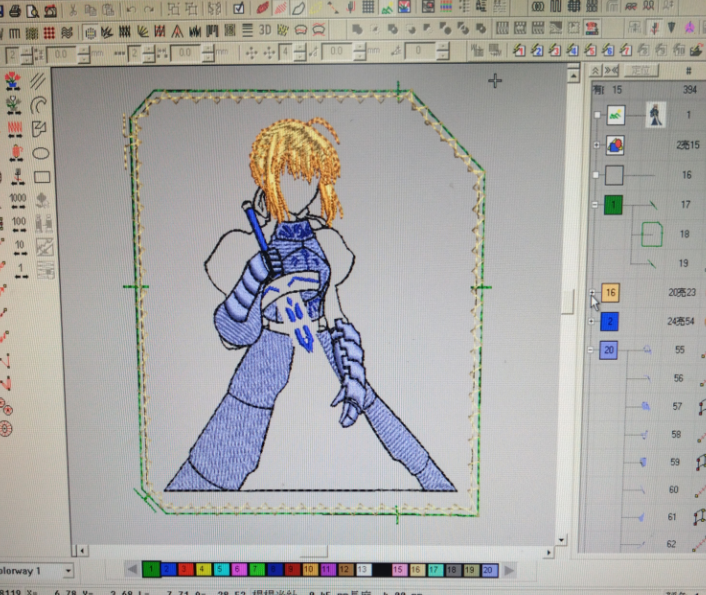This screenshot has height=595, width=706.
Task: Collapse the green color 1 group
Action: point(595,205)
